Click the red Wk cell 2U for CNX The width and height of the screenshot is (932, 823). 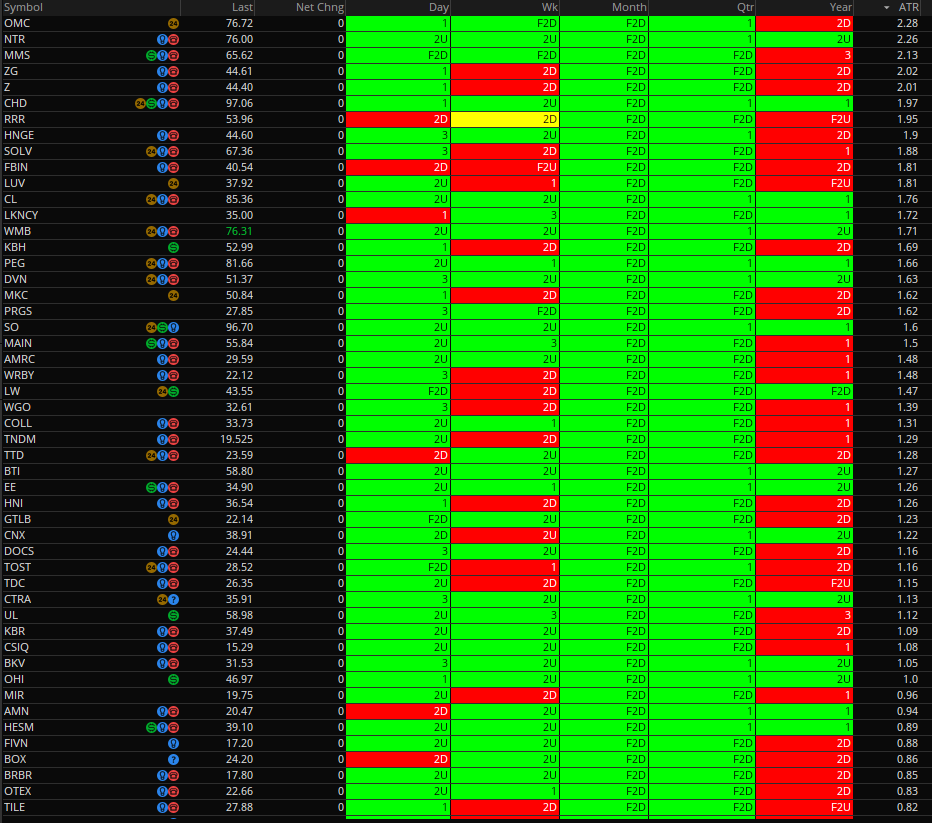click(x=505, y=535)
